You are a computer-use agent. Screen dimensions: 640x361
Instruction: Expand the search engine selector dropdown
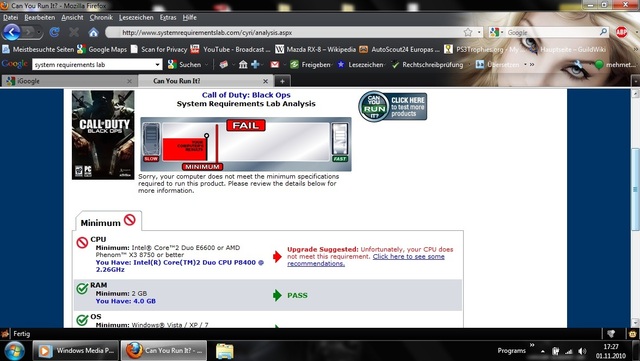pos(496,32)
